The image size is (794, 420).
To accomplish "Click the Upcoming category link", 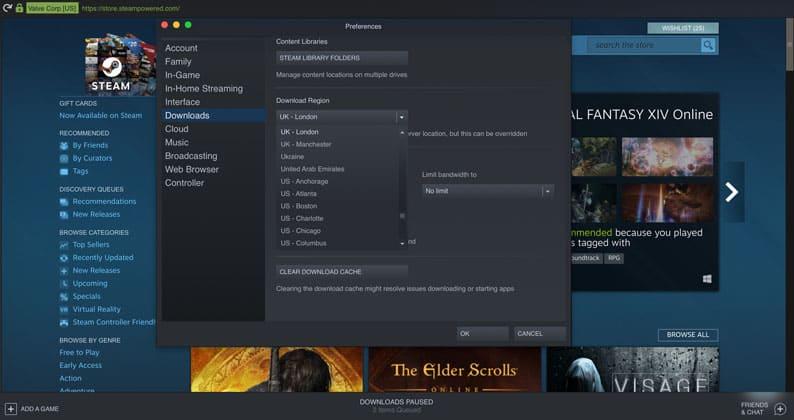I will pos(90,284).
